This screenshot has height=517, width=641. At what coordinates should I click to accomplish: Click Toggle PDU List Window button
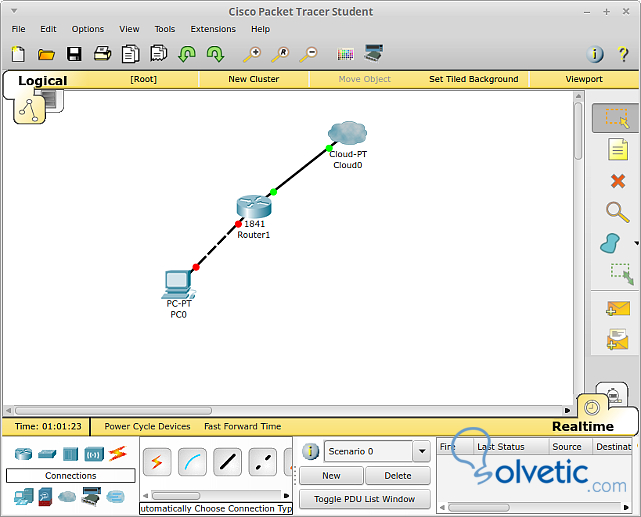[365, 499]
